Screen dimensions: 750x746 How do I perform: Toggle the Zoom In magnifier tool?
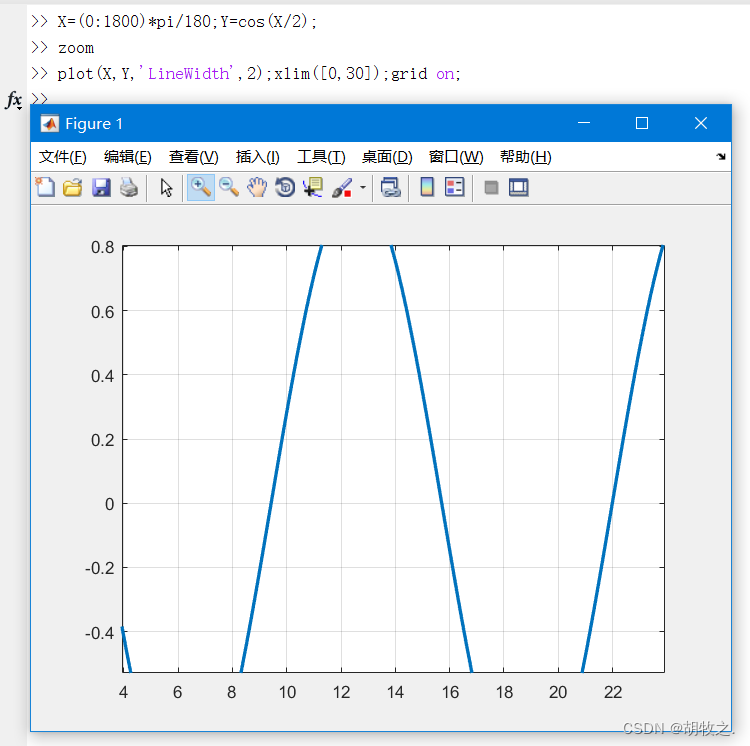200,187
